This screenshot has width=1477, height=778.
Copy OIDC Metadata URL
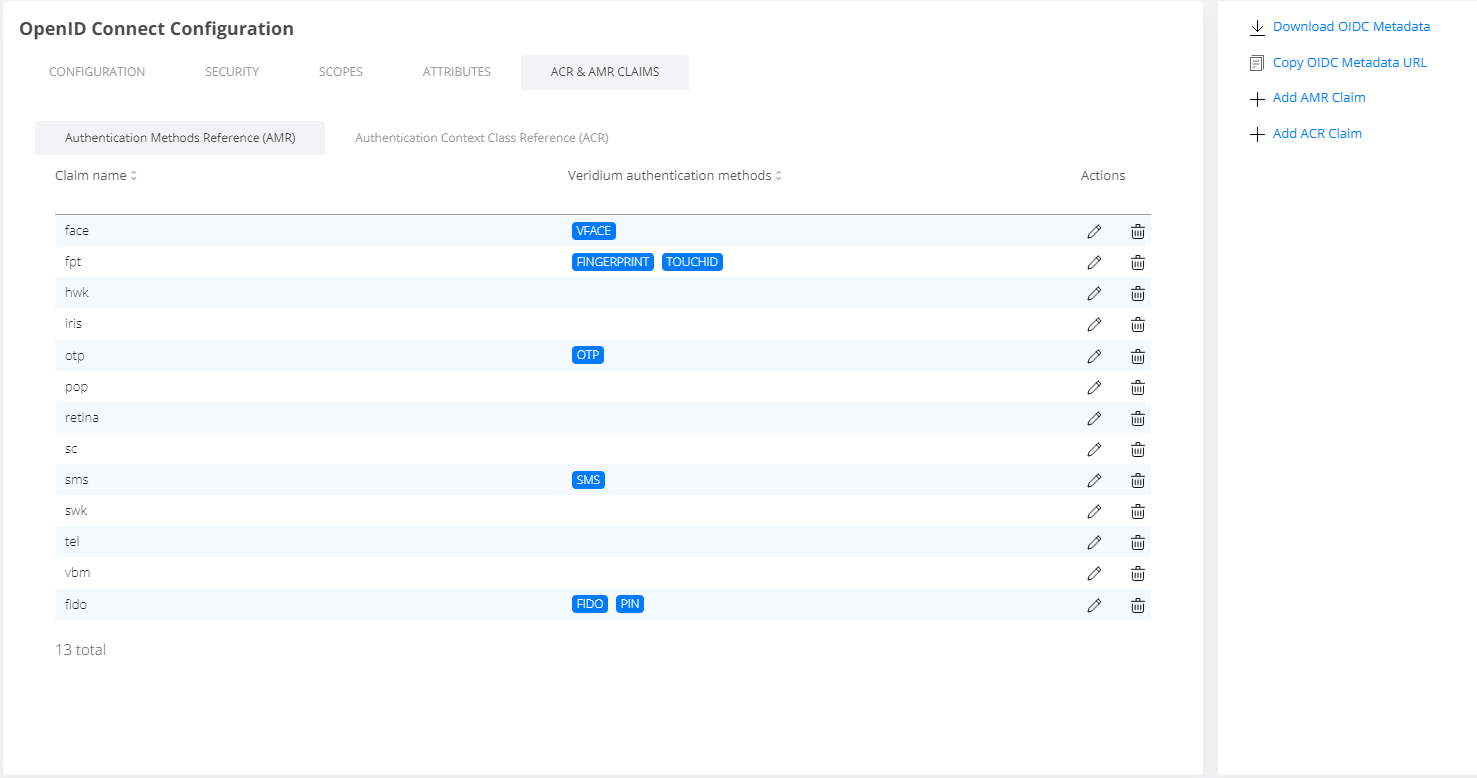[1349, 62]
